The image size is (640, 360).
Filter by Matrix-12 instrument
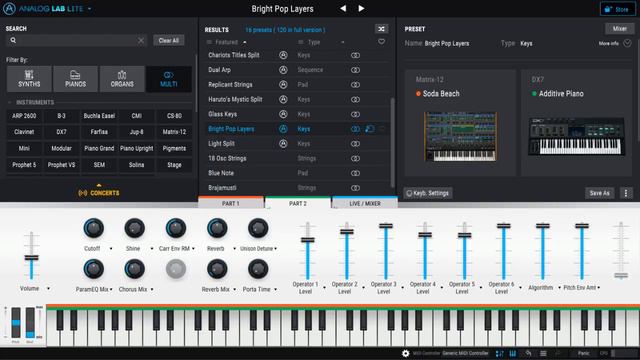[174, 132]
